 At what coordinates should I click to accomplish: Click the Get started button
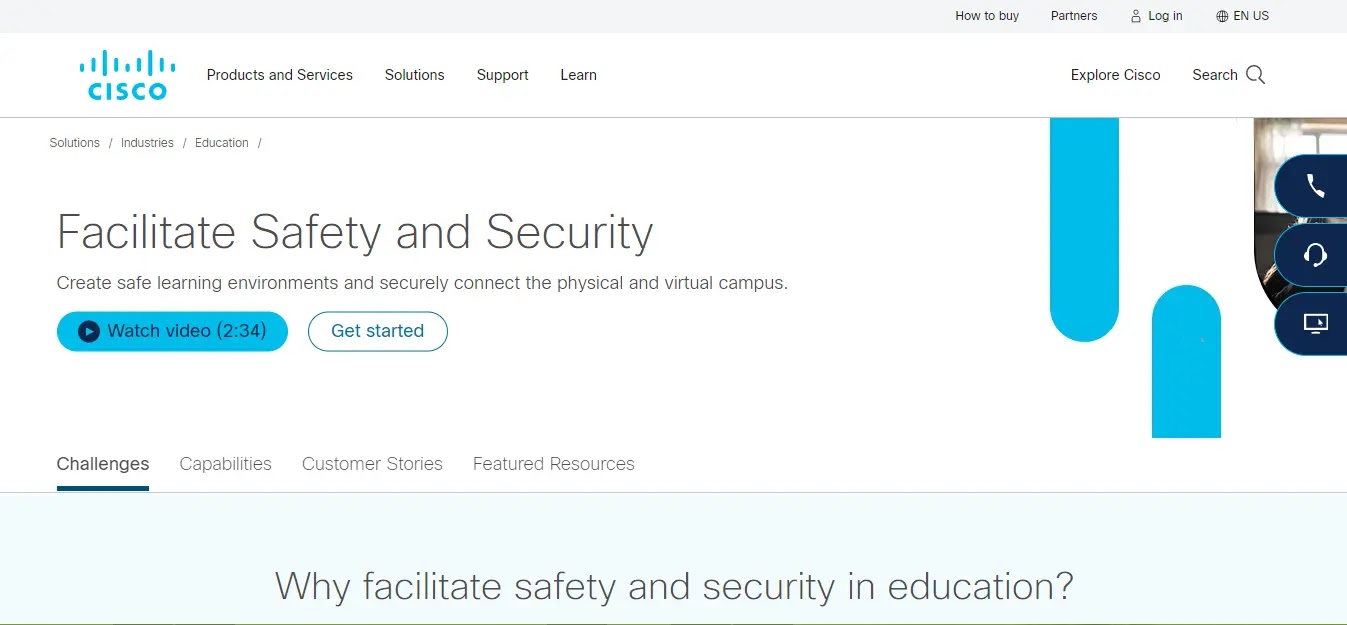click(377, 331)
